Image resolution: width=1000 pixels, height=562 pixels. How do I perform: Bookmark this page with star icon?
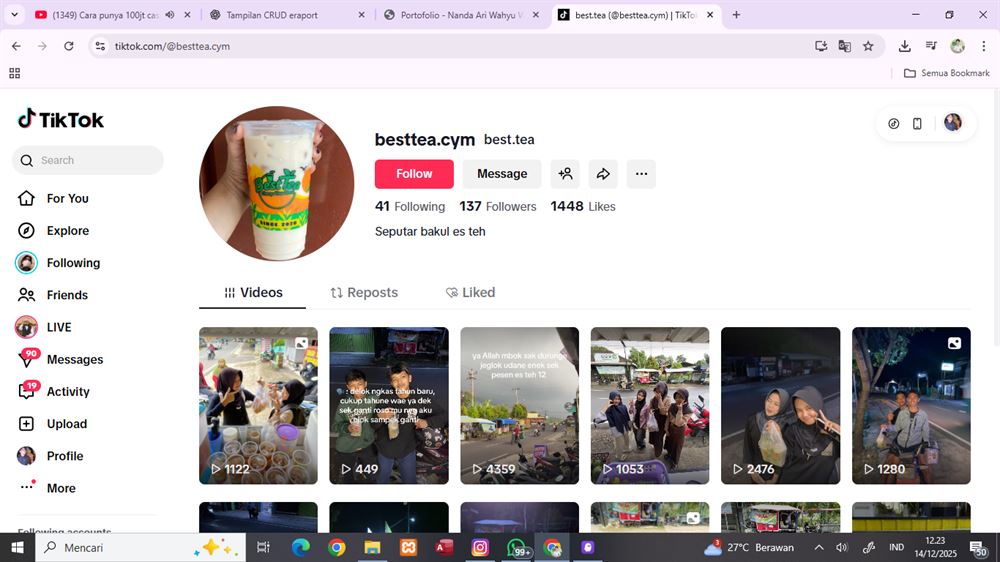[868, 46]
